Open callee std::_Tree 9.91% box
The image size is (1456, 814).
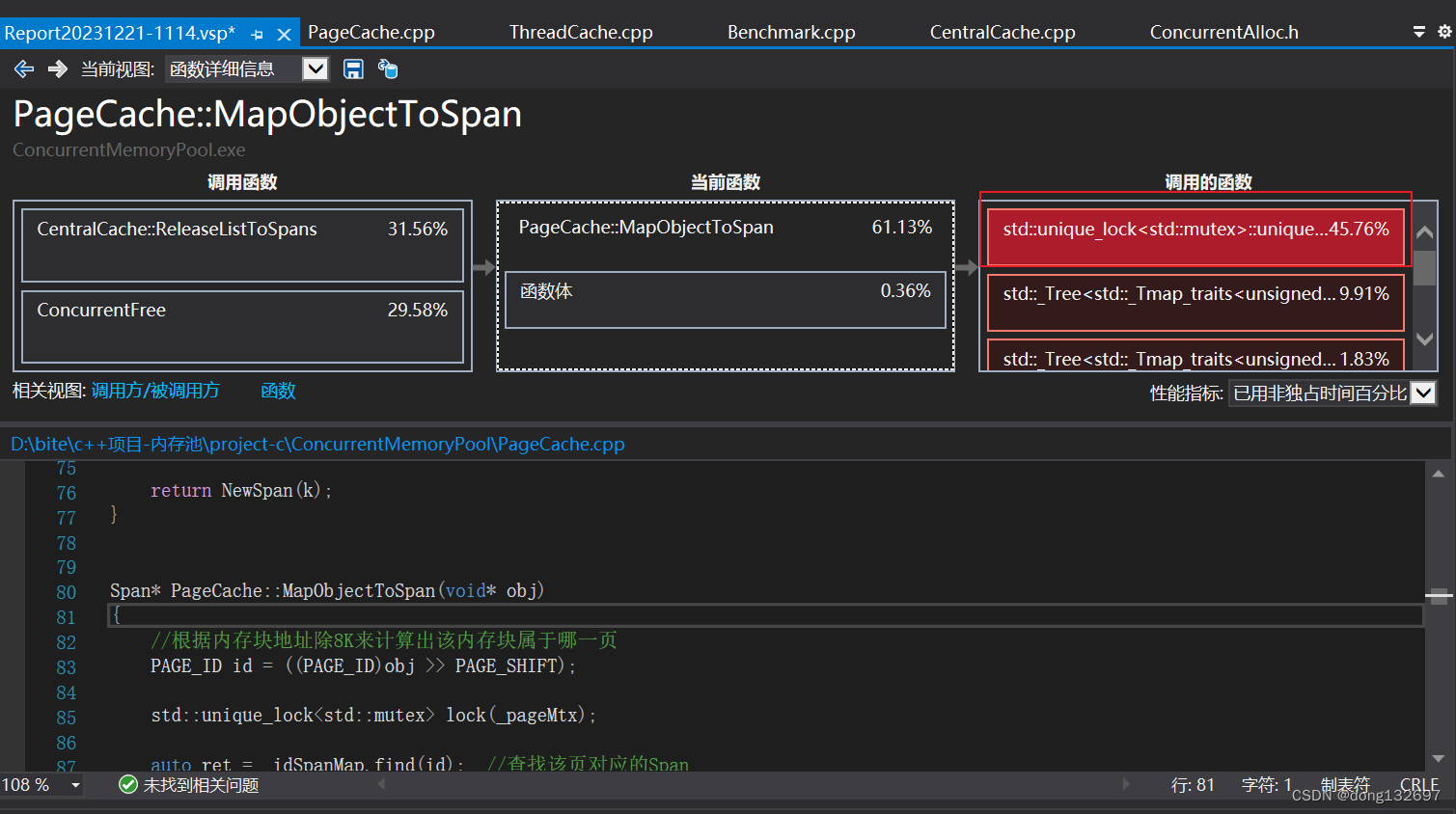1195,302
